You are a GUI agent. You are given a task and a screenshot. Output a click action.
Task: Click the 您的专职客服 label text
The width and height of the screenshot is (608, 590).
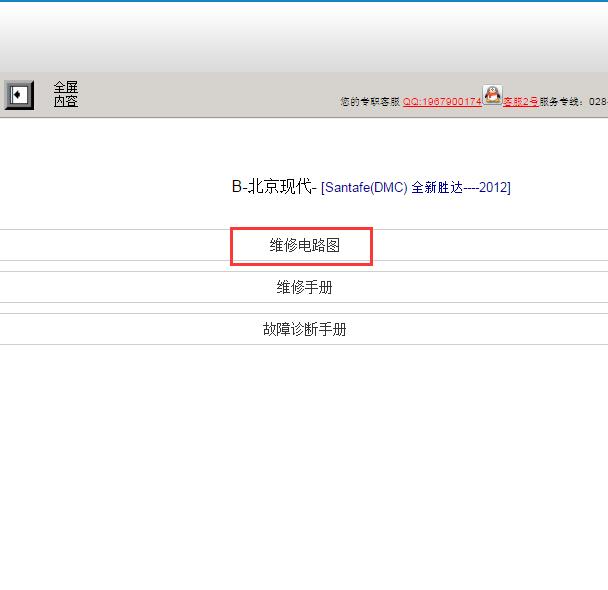pyautogui.click(x=370, y=102)
